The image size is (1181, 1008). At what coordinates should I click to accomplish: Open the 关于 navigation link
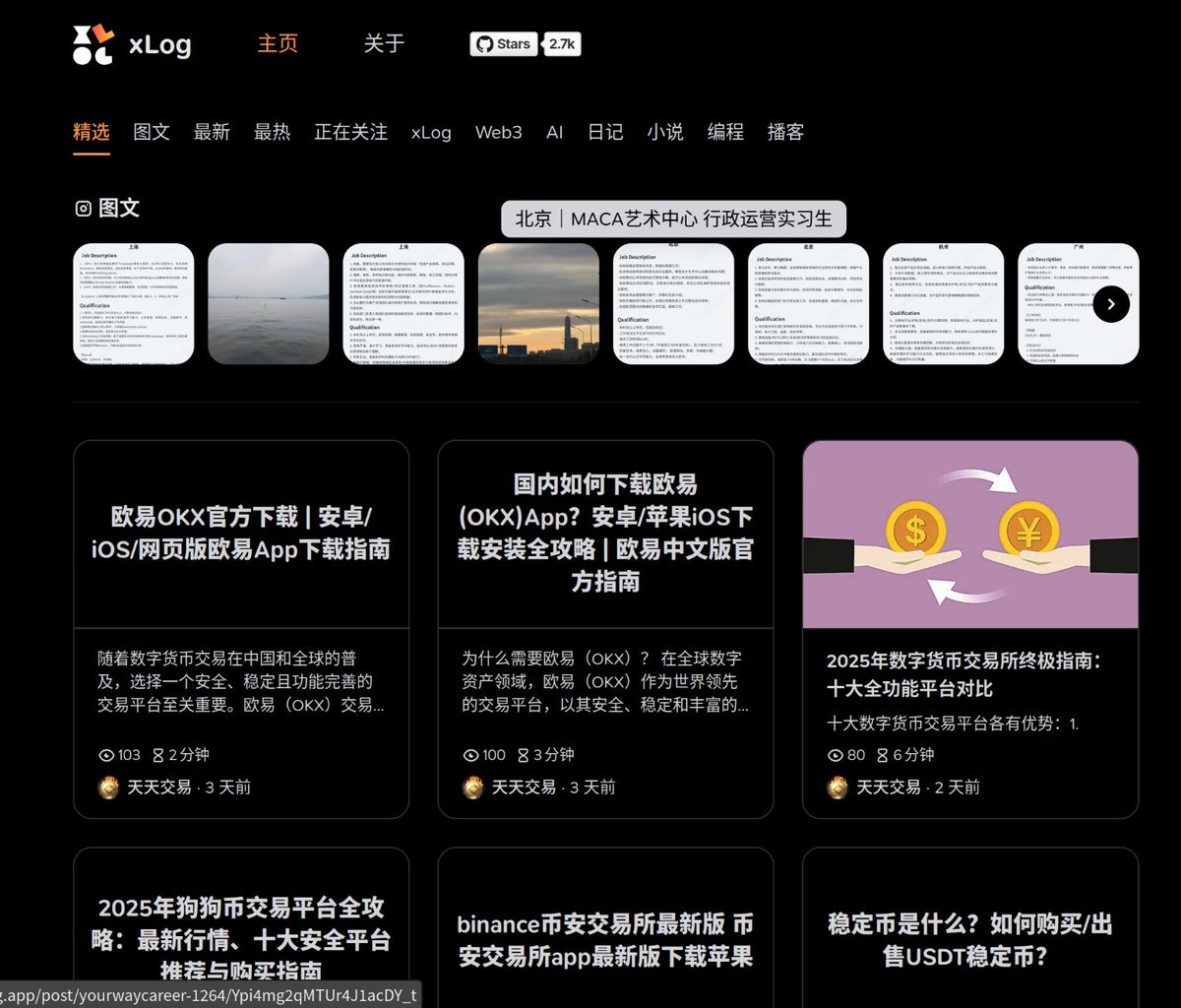pos(384,44)
